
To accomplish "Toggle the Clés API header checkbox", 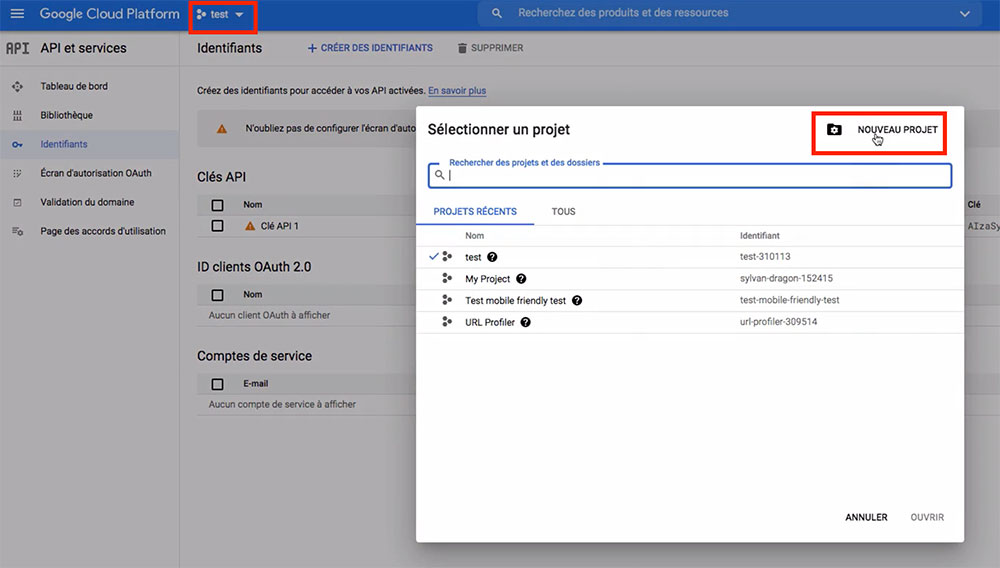I will click(217, 205).
